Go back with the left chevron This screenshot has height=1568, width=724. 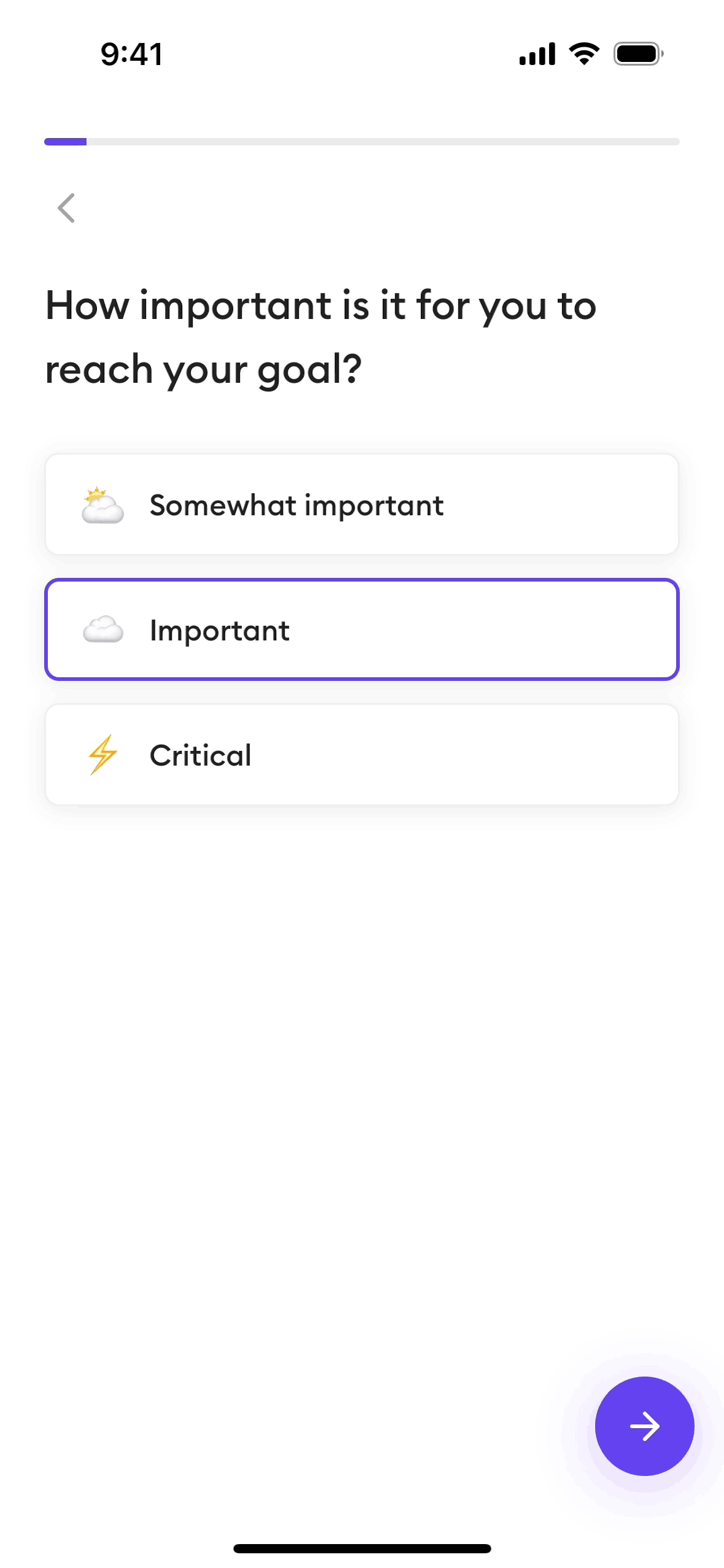pos(66,208)
